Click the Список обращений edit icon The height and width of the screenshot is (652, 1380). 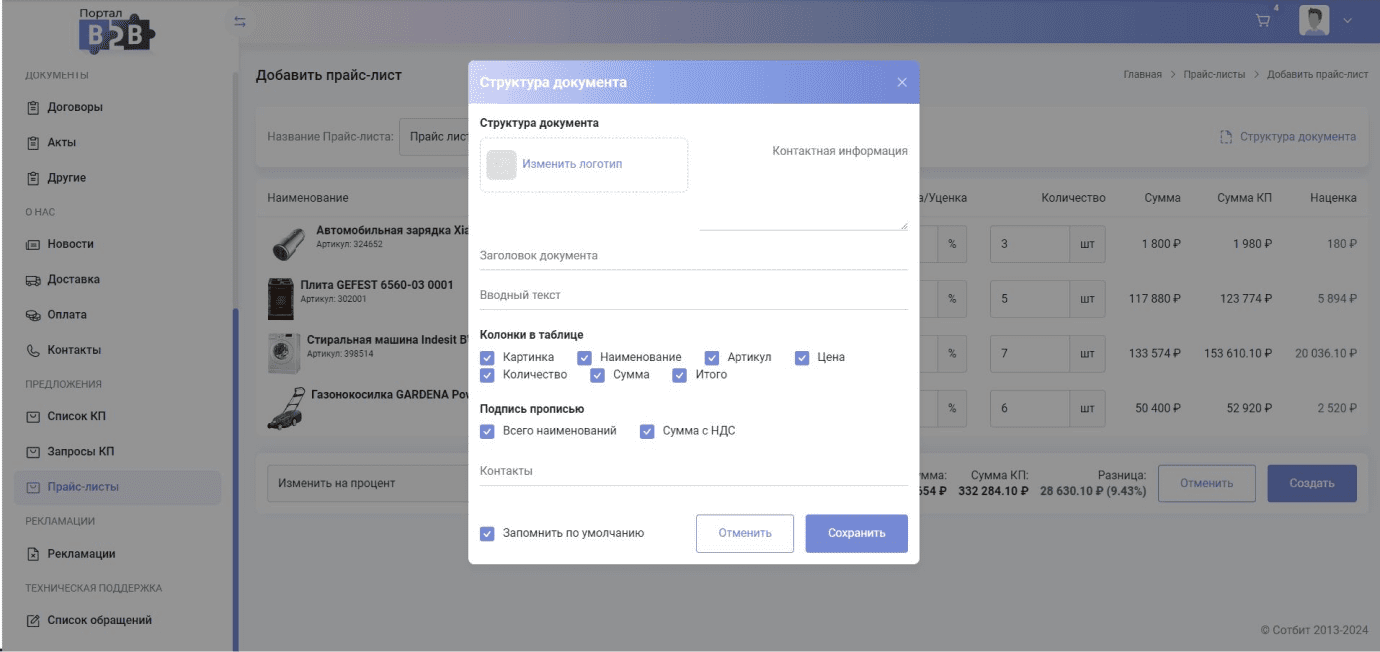click(33, 620)
